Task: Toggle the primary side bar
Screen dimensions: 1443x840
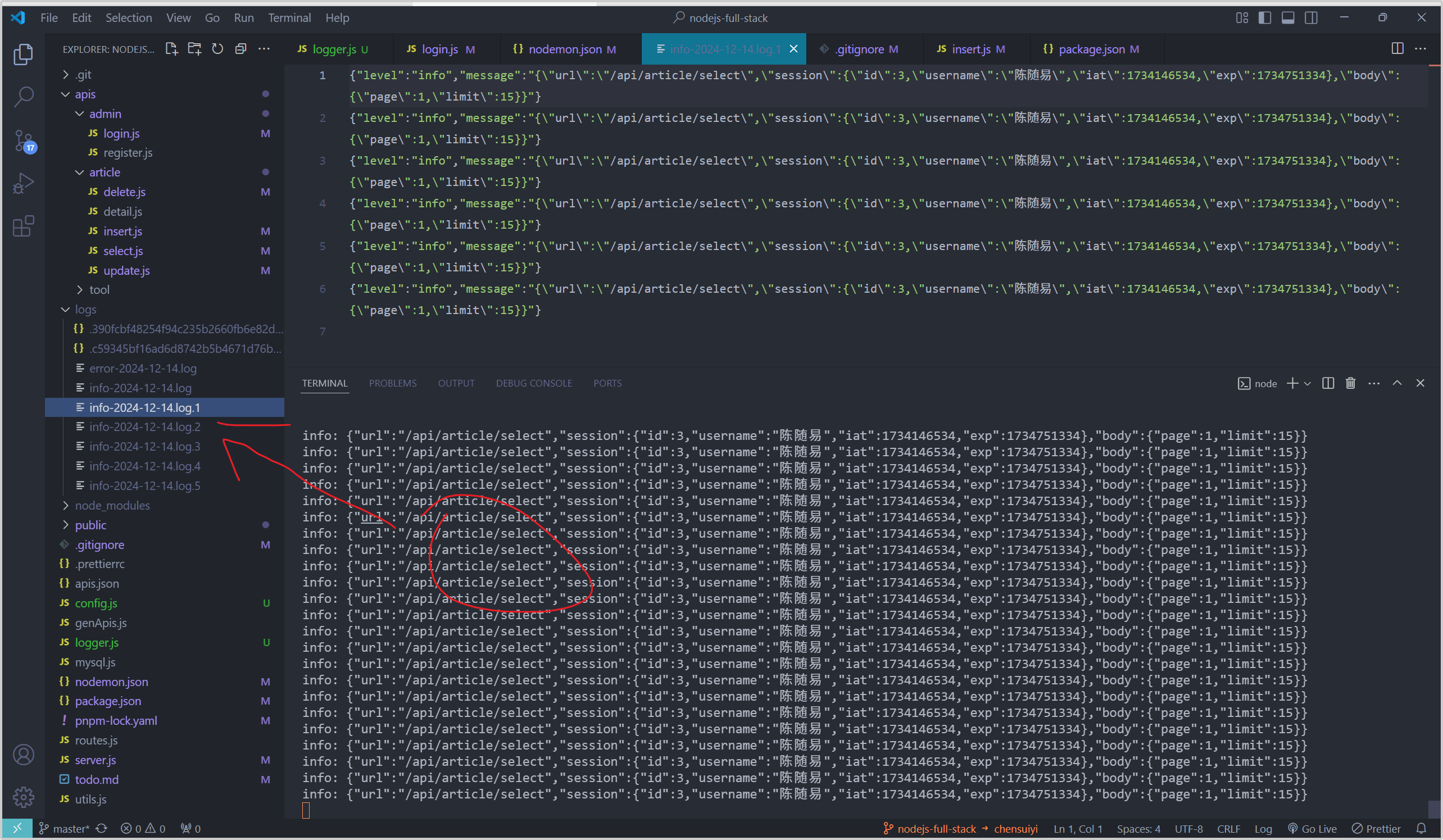Action: tap(1265, 18)
